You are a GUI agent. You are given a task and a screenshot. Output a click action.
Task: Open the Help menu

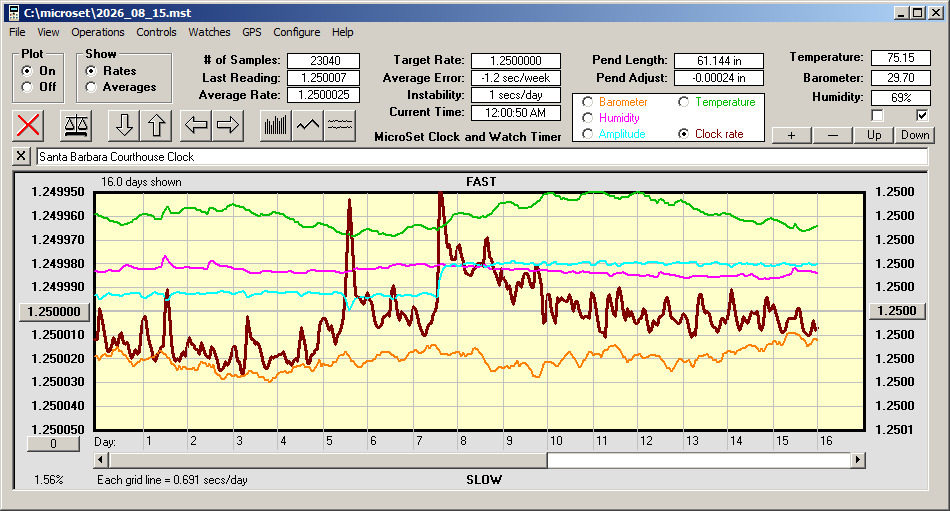(342, 32)
